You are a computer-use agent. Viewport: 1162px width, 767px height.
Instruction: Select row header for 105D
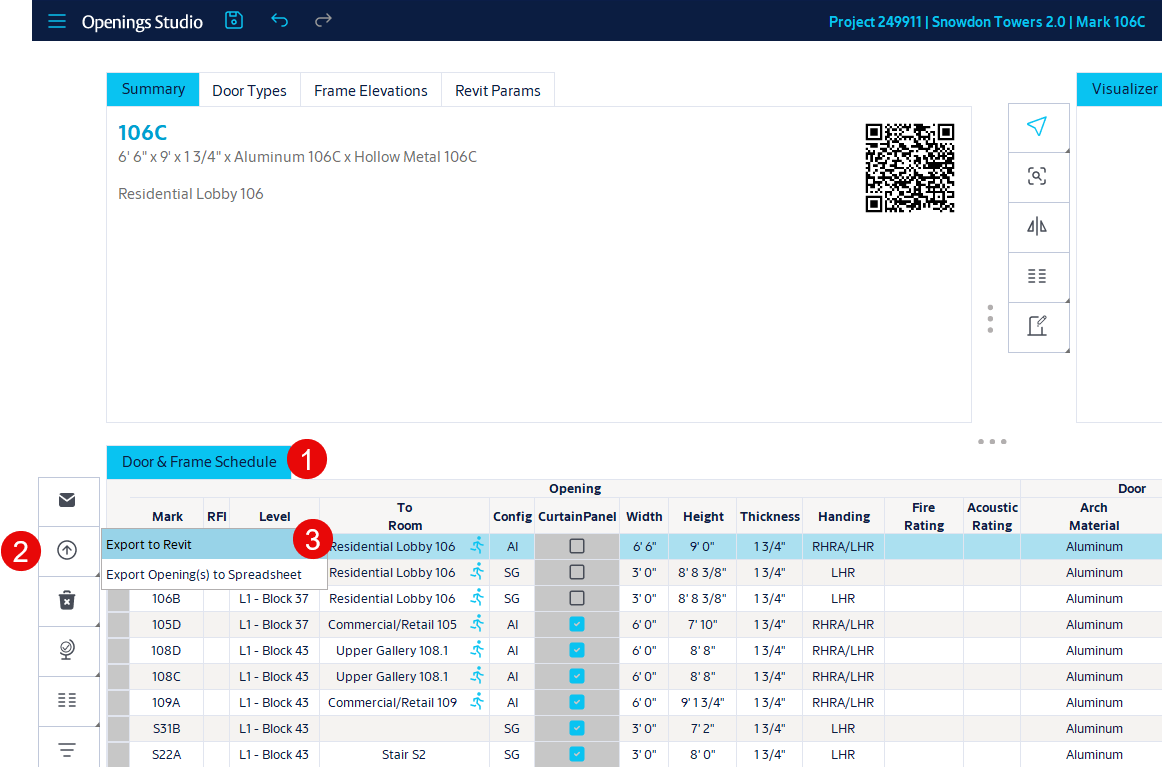119,624
